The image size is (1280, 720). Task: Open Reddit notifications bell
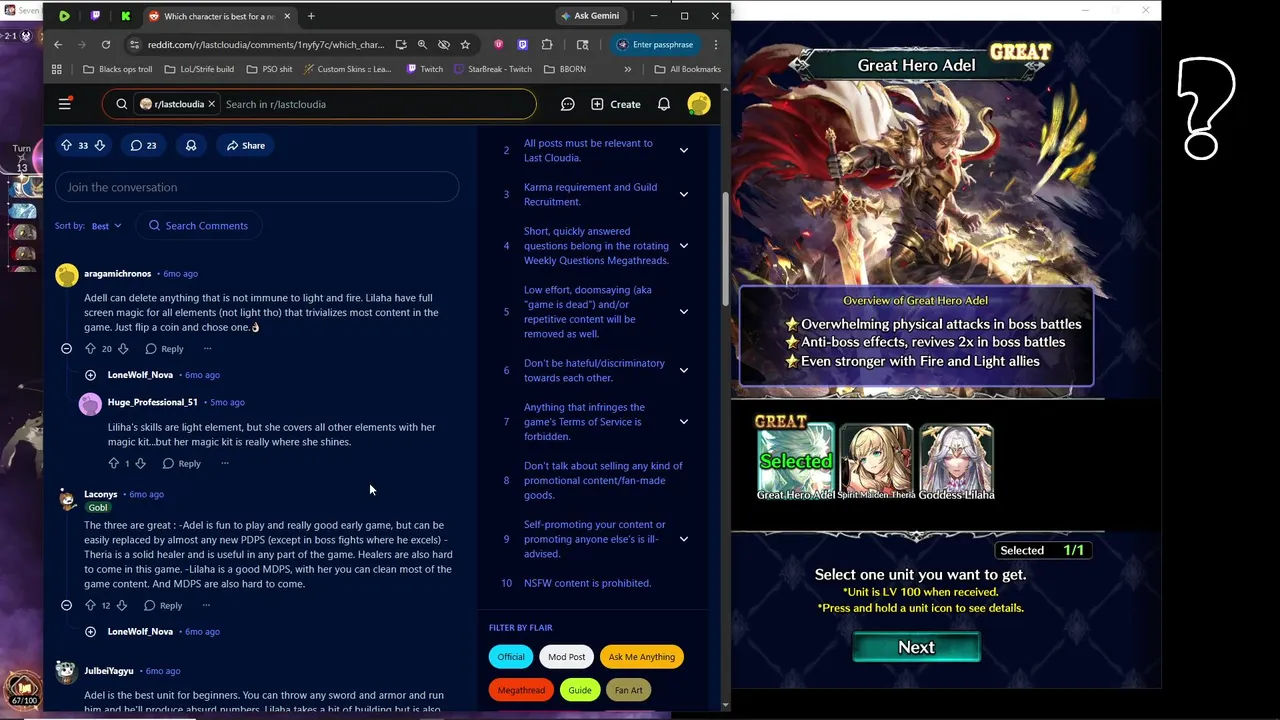point(663,104)
